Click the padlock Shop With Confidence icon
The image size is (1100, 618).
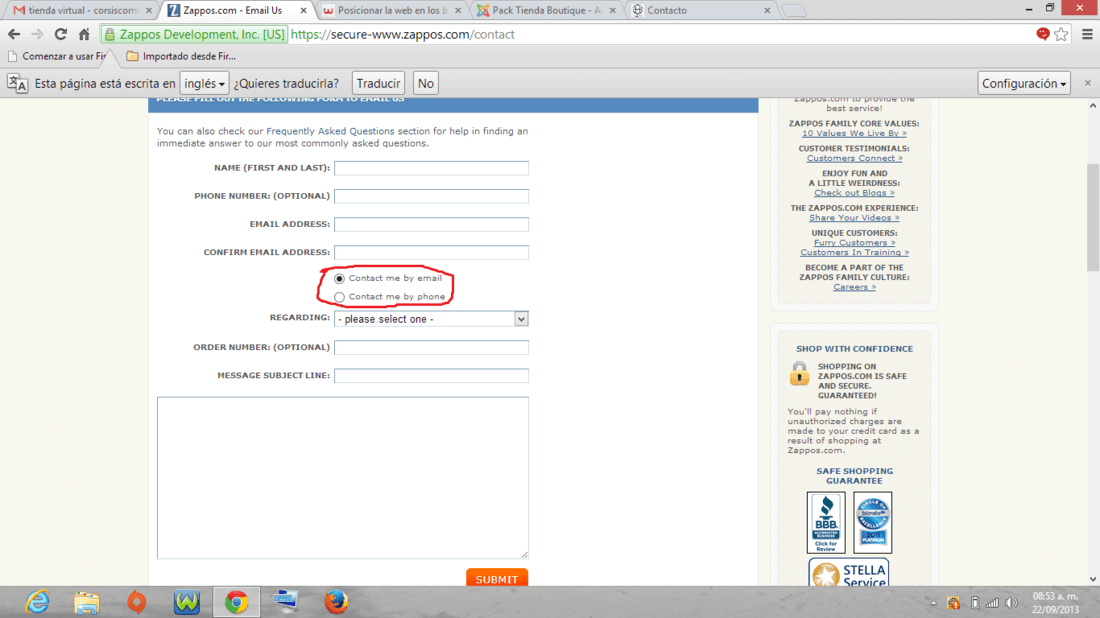click(799, 374)
